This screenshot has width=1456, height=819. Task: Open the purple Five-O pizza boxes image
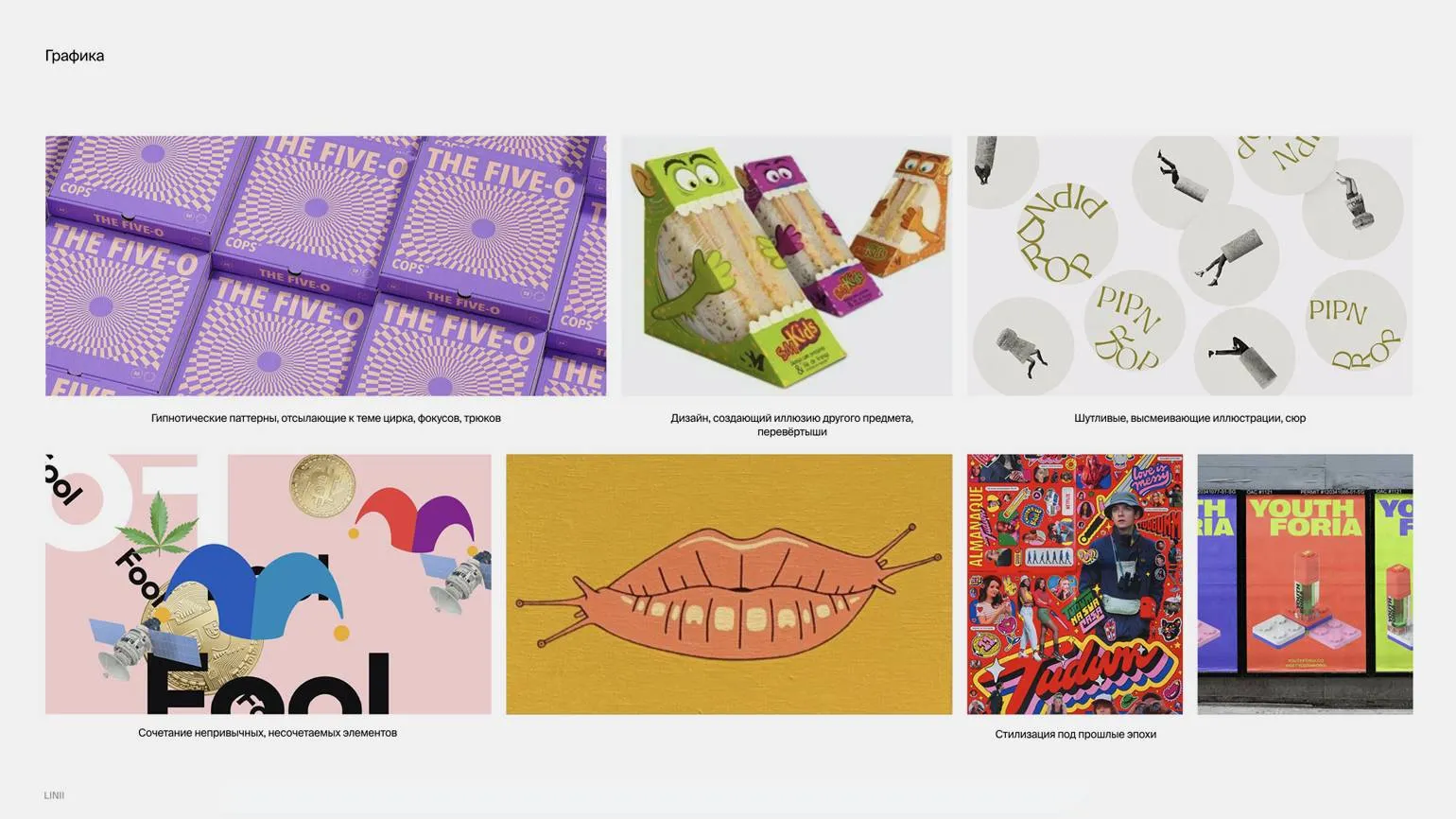tap(325, 266)
